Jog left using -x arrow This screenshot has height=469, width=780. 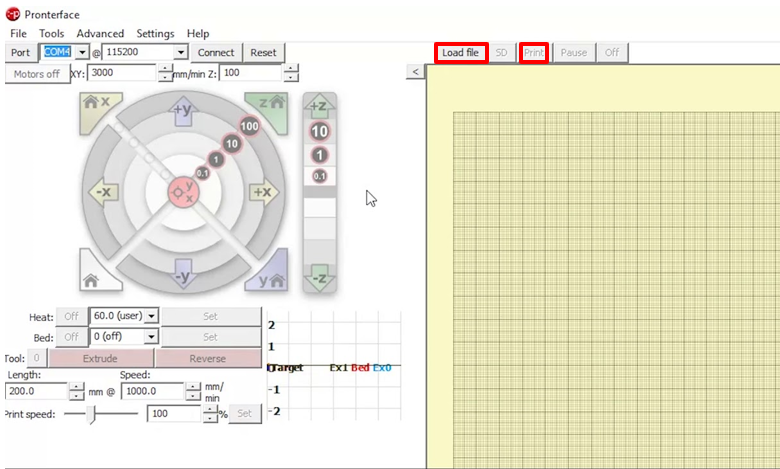pos(103,192)
